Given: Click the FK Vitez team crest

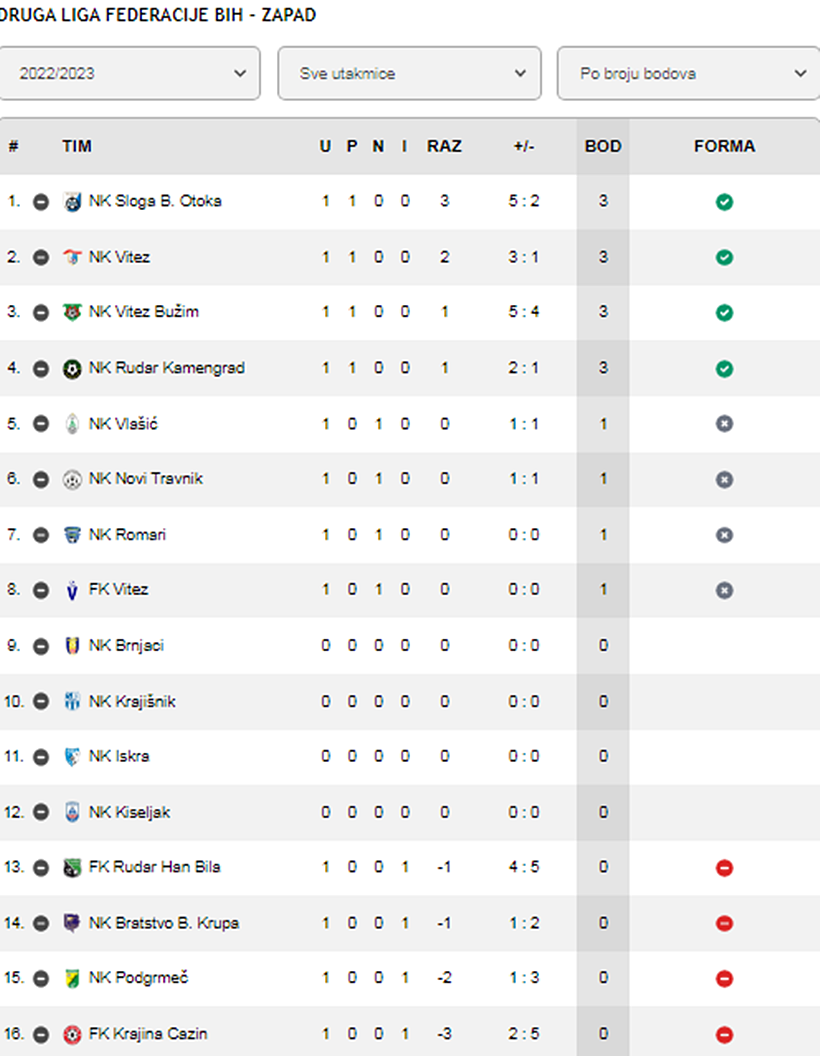Looking at the screenshot, I should pyautogui.click(x=72, y=590).
